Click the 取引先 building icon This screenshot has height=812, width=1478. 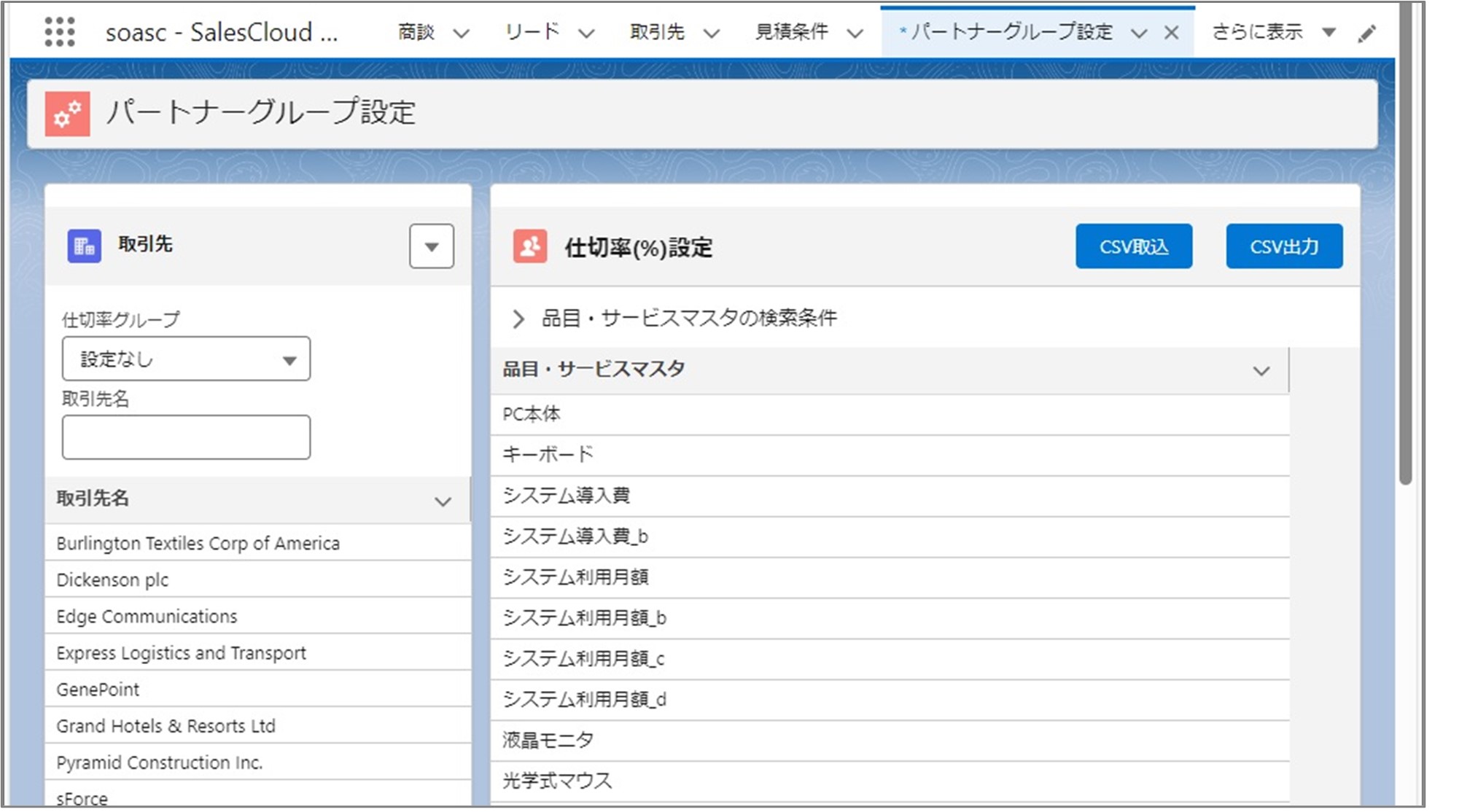[85, 246]
